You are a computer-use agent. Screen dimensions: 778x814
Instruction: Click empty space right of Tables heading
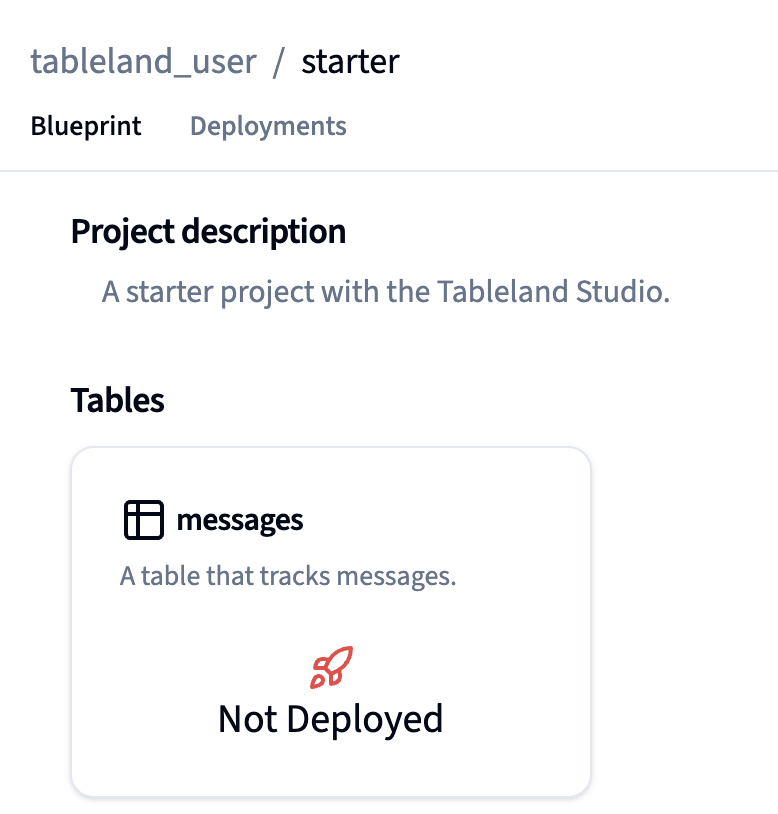click(450, 400)
